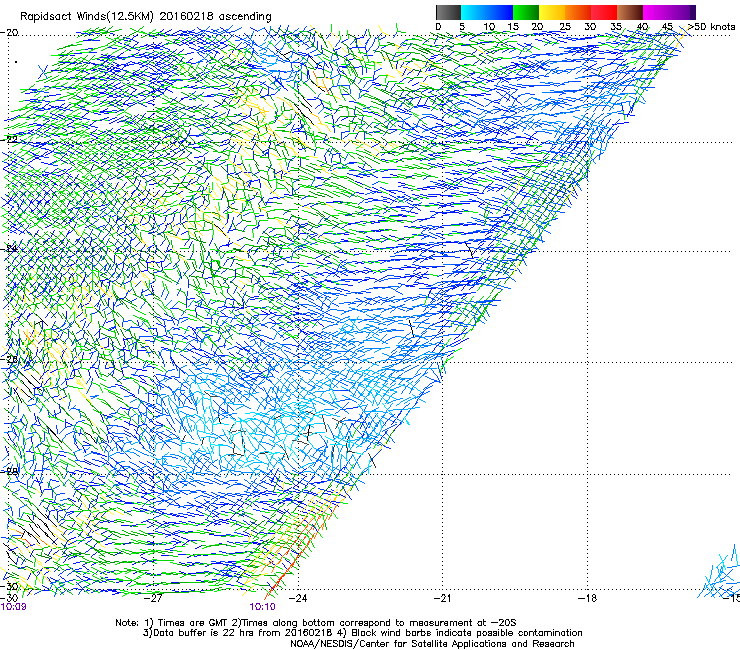Select the '-28' latitude label on the left axis
This screenshot has width=740, height=650.
pos(9,471)
